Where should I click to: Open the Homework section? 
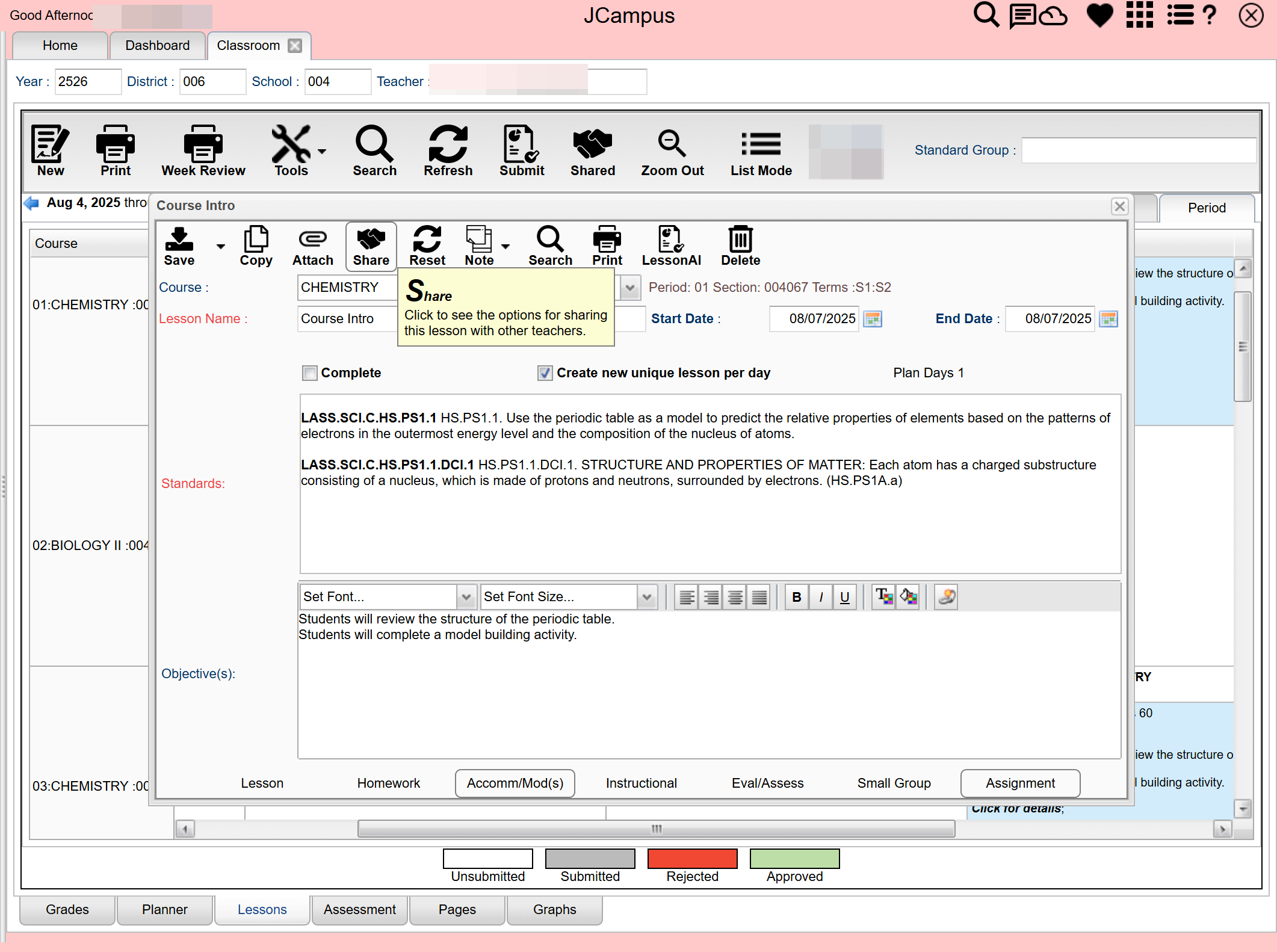pyautogui.click(x=389, y=783)
